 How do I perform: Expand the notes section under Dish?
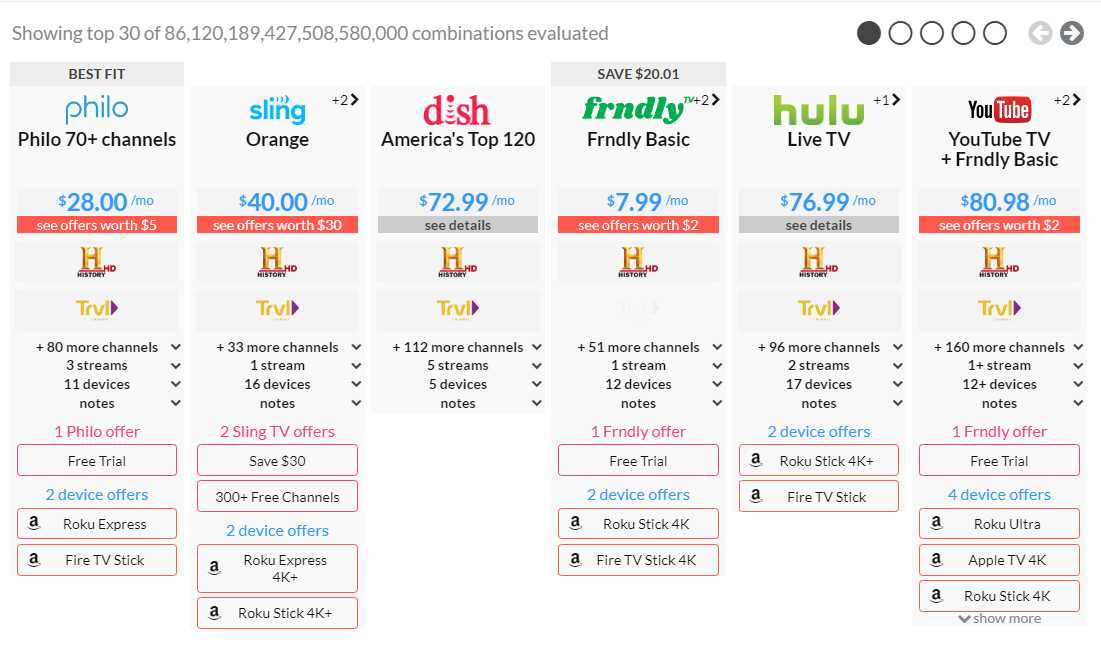pyautogui.click(x=457, y=403)
